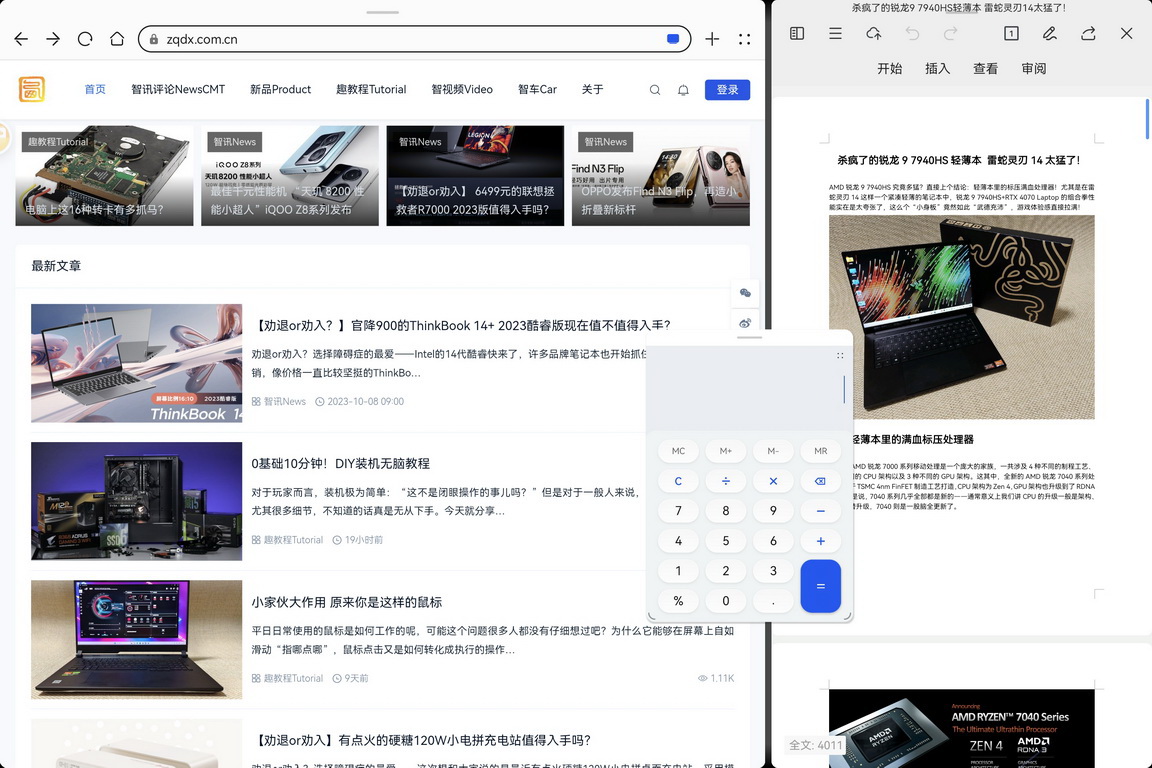Go forward in the browser
Image resolution: width=1152 pixels, height=768 pixels.
pos(53,39)
